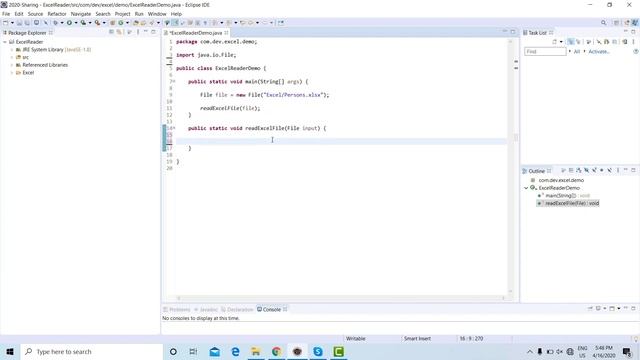
Task: Click the Save toolbar icon
Action: point(19,23)
